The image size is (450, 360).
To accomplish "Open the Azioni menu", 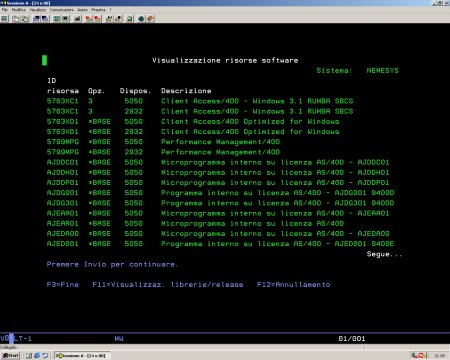I will pos(83,10).
